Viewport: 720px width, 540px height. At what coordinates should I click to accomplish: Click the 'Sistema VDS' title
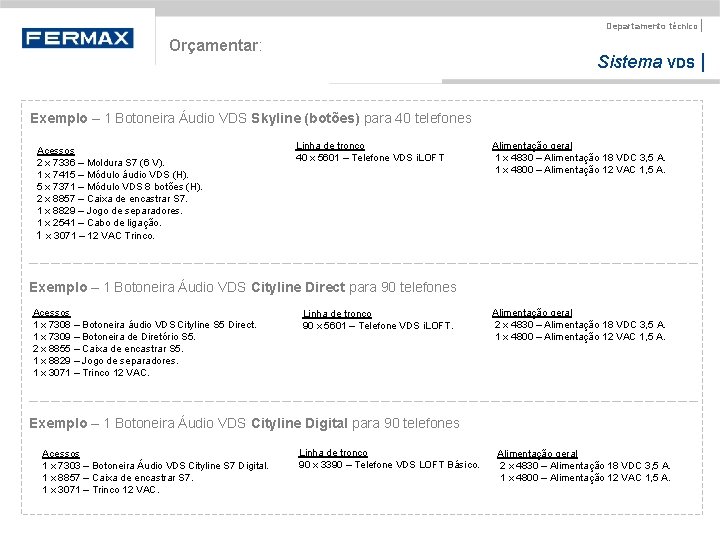pos(646,62)
